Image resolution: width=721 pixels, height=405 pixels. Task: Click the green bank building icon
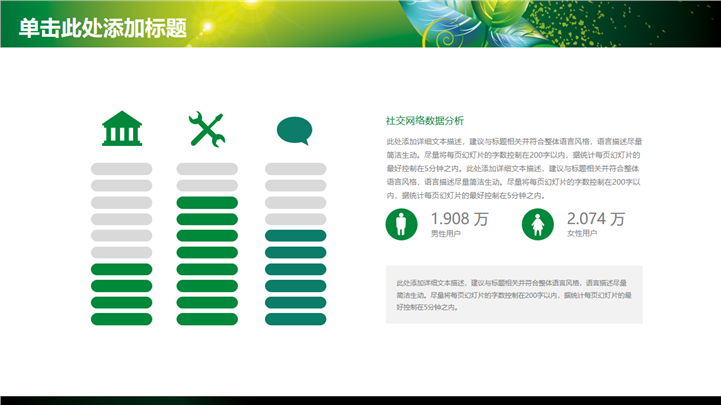click(121, 129)
